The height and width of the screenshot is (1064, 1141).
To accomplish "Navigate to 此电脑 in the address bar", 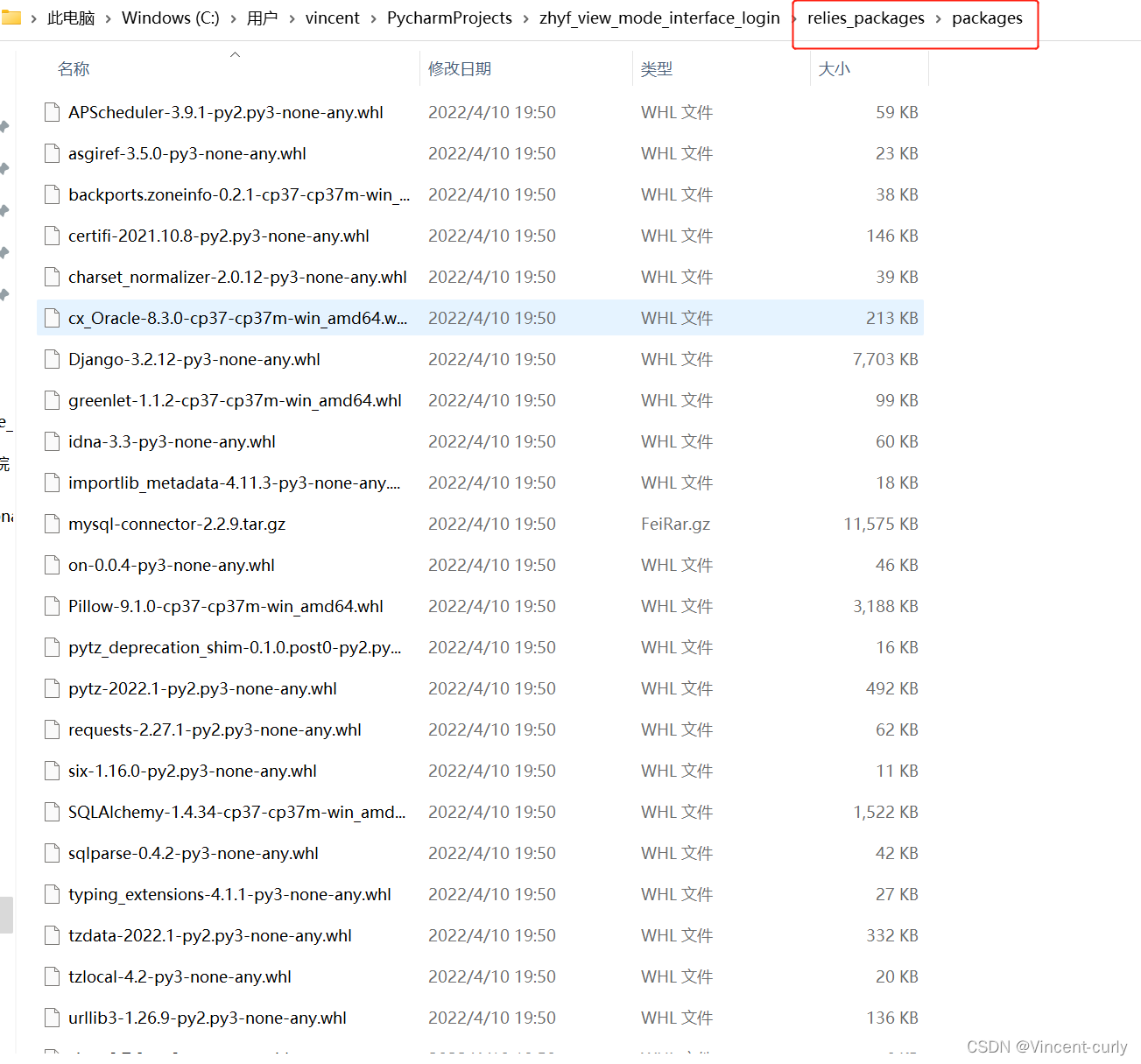I will (71, 18).
